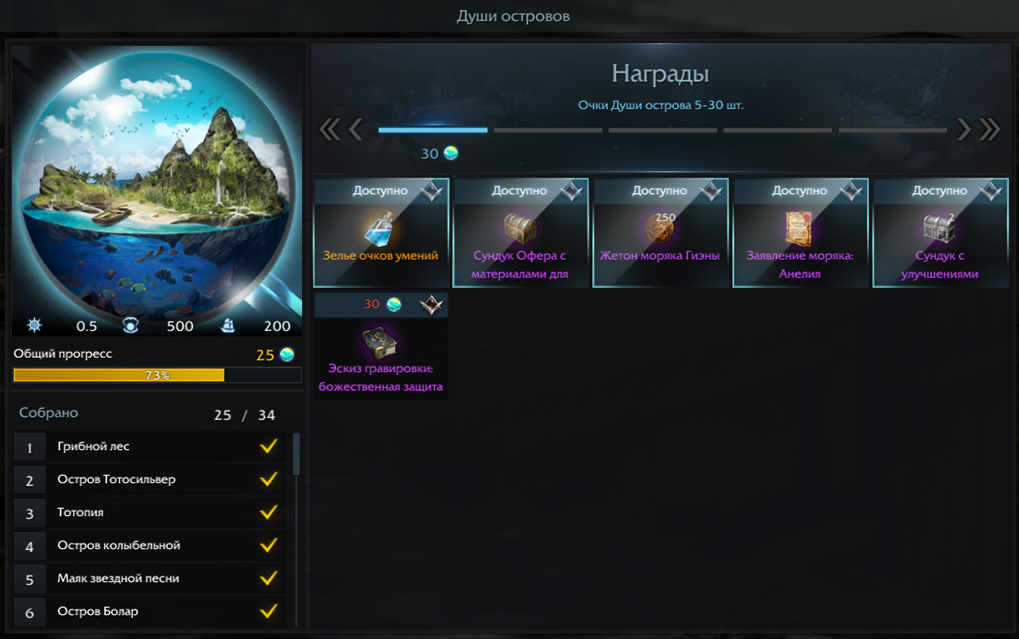Viewport: 1019px width, 639px height.
Task: Go to previous rewards page arrow
Action: [355, 129]
